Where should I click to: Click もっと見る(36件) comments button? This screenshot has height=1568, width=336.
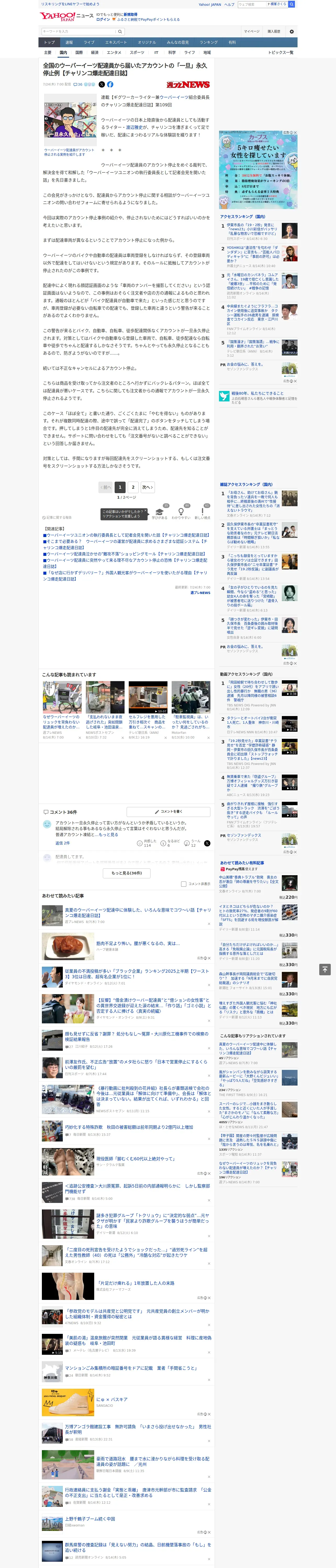click(127, 873)
